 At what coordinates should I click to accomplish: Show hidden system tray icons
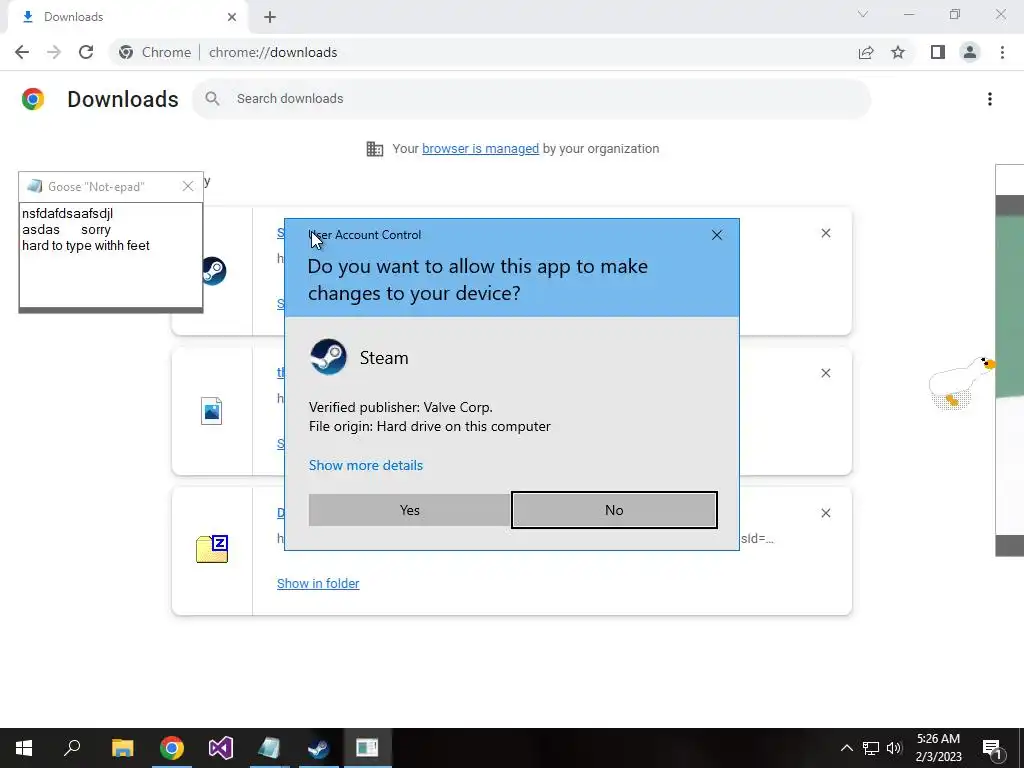pyautogui.click(x=846, y=748)
